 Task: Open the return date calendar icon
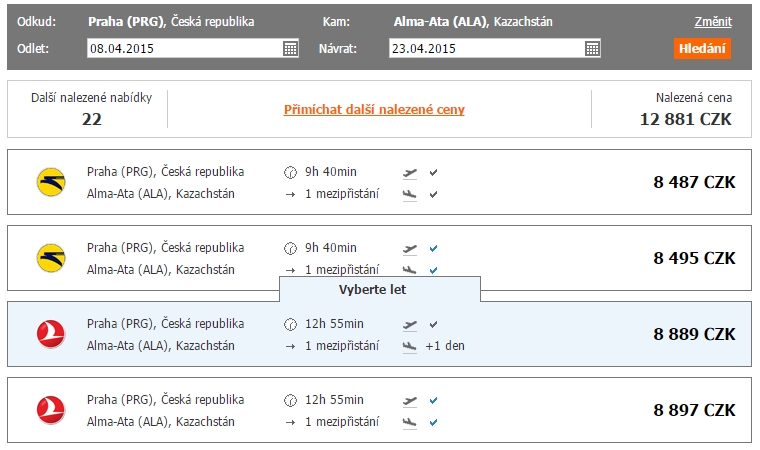coord(592,48)
